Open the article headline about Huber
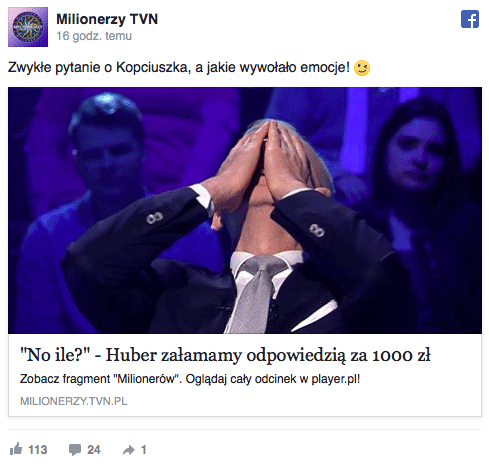 (x=225, y=355)
